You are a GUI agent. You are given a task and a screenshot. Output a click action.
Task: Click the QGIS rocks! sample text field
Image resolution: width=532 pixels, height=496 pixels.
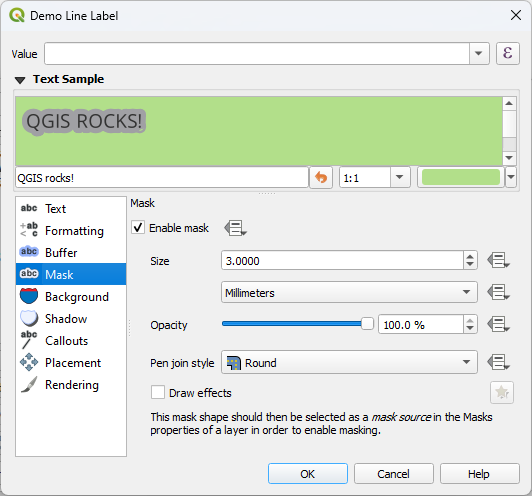point(162,177)
